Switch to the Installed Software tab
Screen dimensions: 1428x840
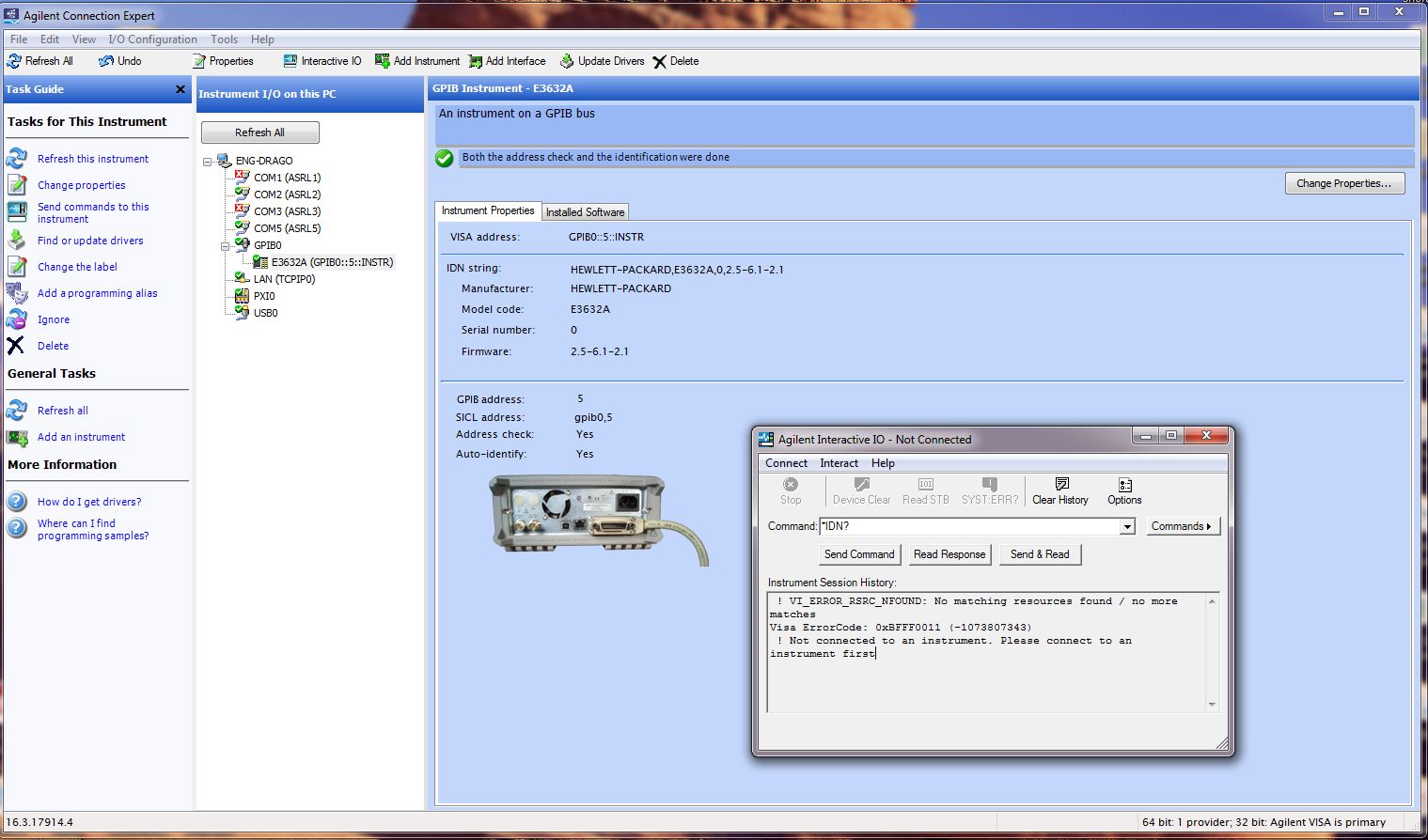click(585, 212)
